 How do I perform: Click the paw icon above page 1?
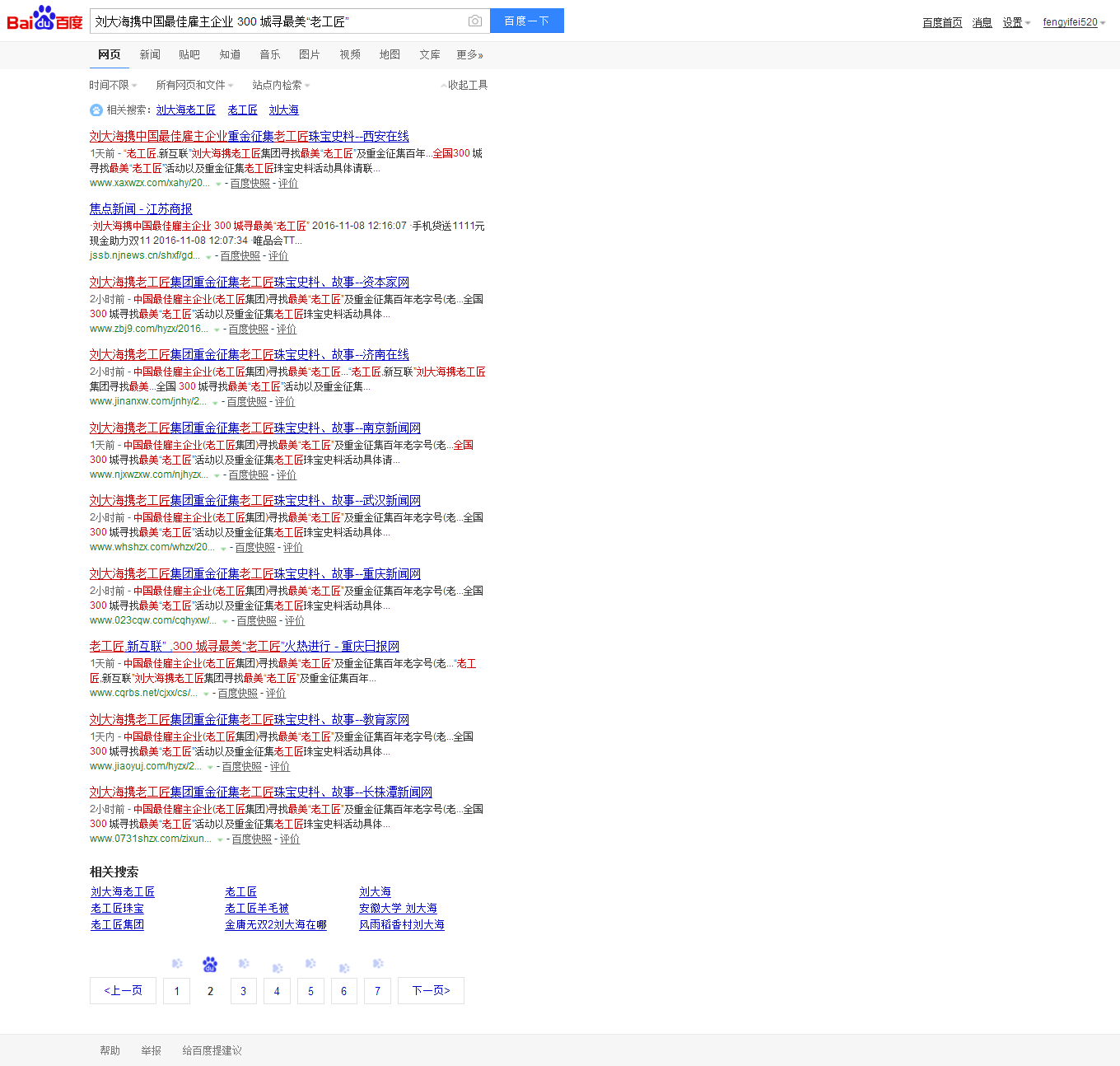click(177, 964)
